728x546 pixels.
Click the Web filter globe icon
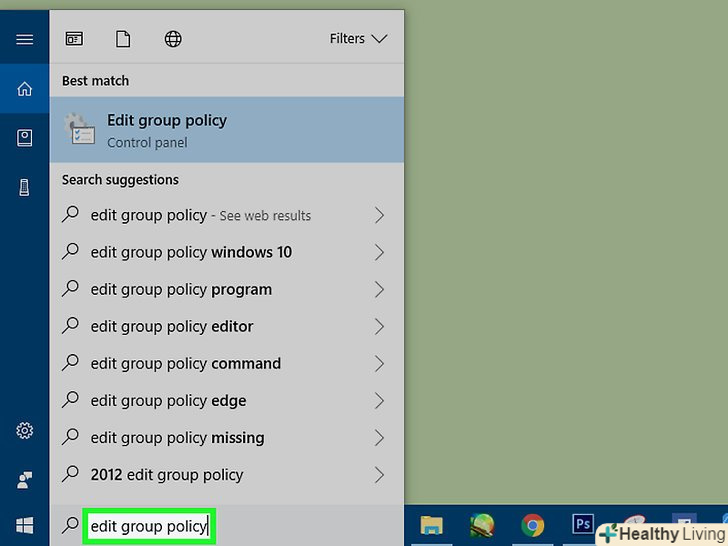tap(173, 39)
